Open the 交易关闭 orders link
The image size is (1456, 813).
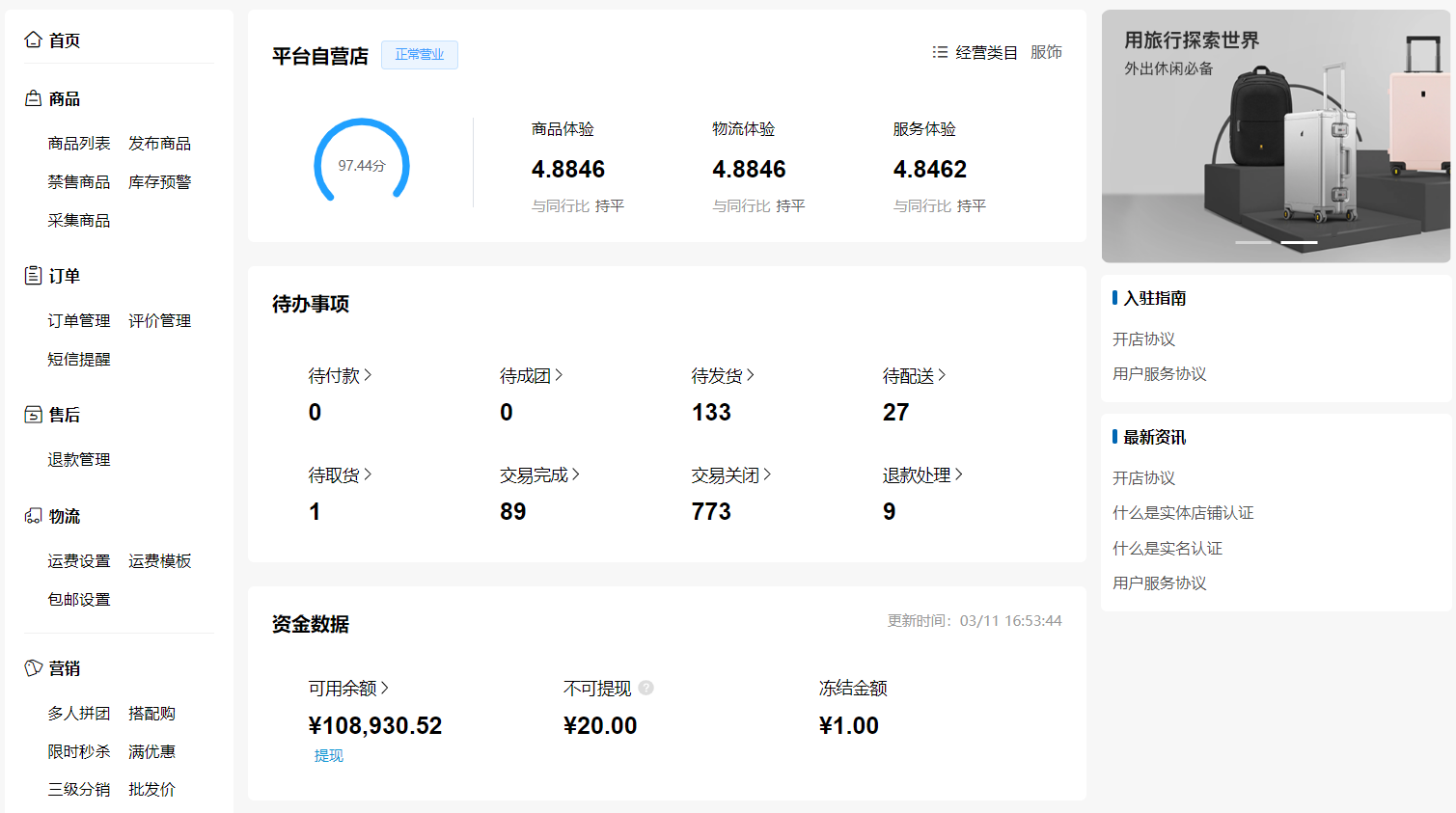(731, 475)
